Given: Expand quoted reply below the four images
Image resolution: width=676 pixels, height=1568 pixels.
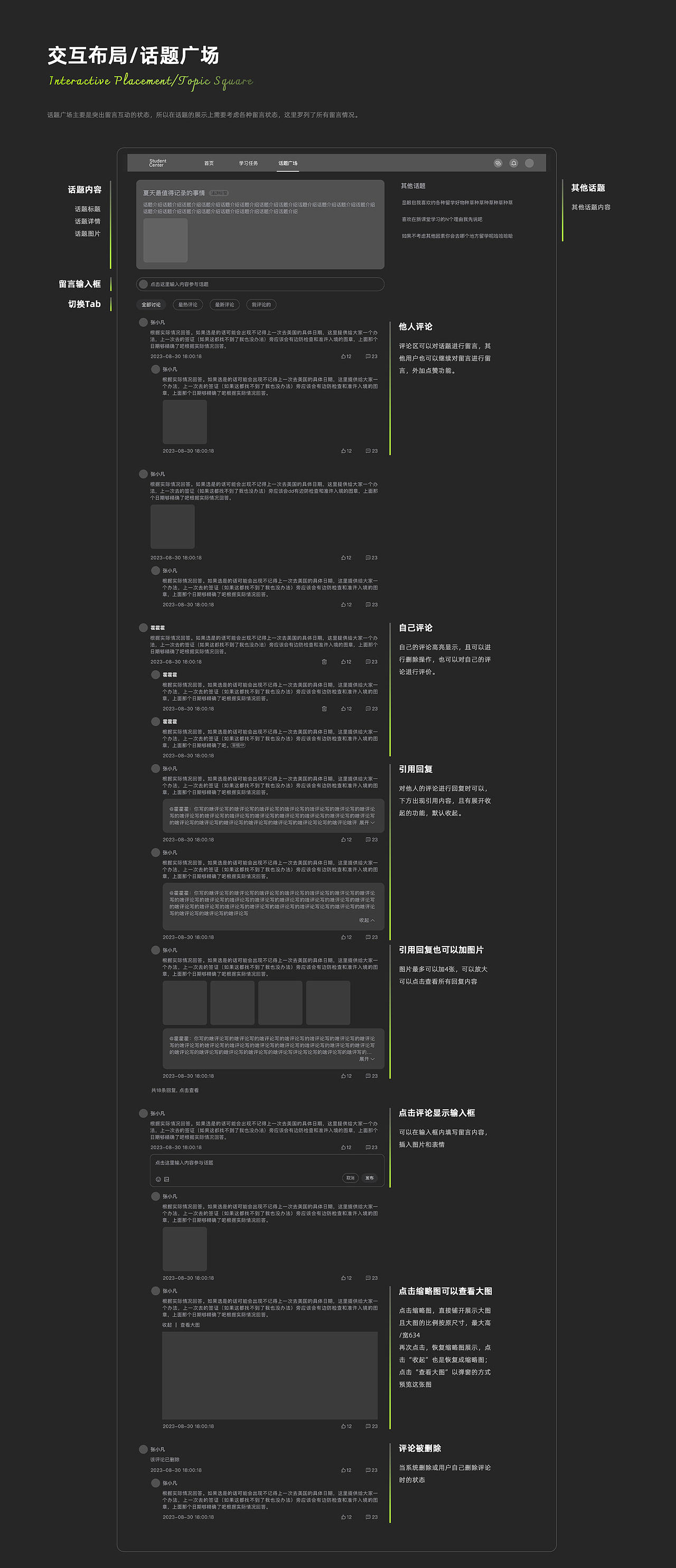Looking at the screenshot, I should (x=367, y=1059).
